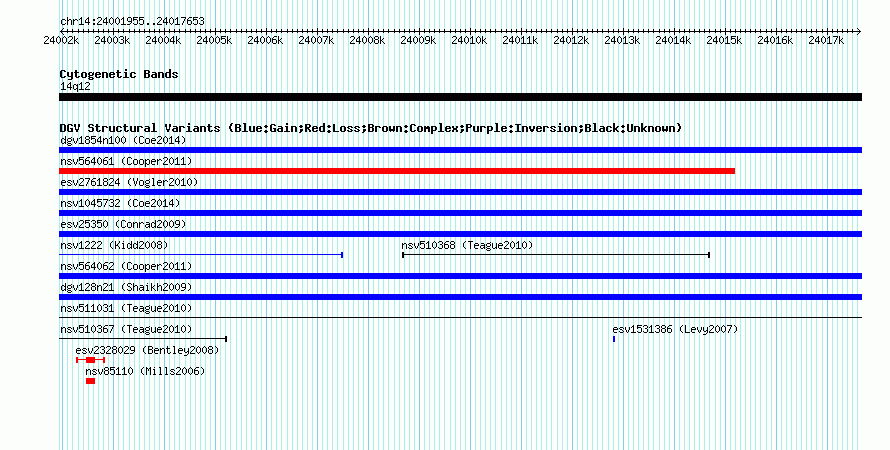Viewport: 890px width, 450px height.
Task: Click the dgv1854n100 (Coe2014) label
Action: [123, 140]
